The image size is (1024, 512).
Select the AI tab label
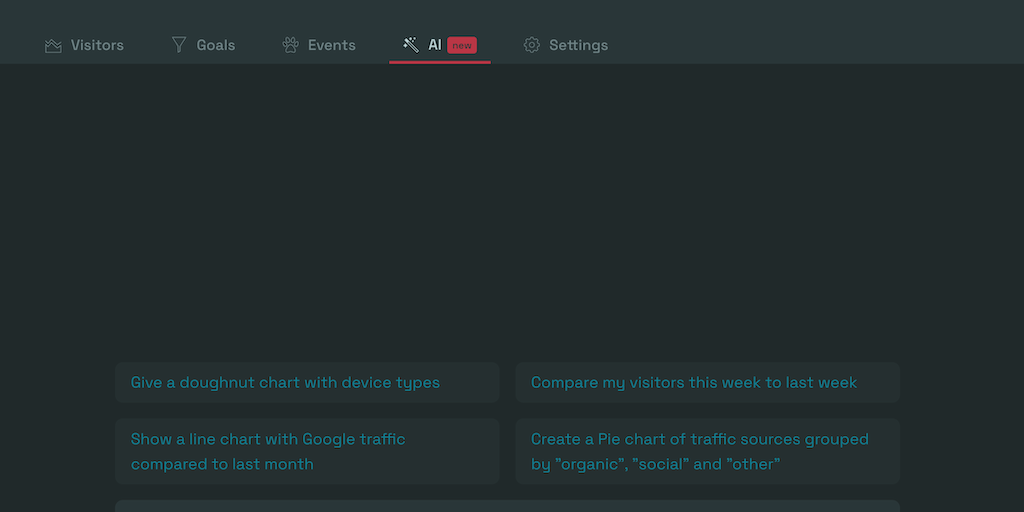435,45
